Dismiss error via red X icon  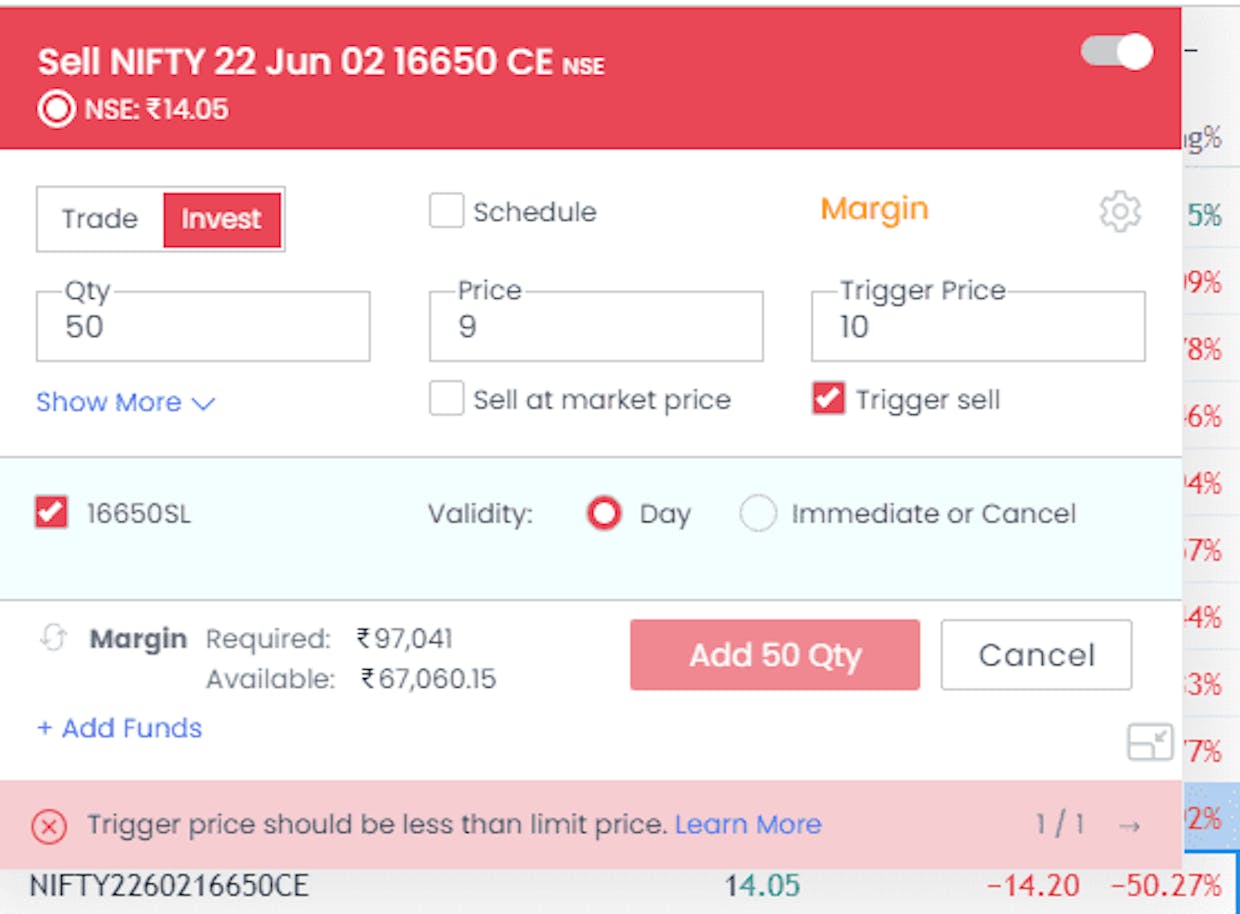point(49,826)
